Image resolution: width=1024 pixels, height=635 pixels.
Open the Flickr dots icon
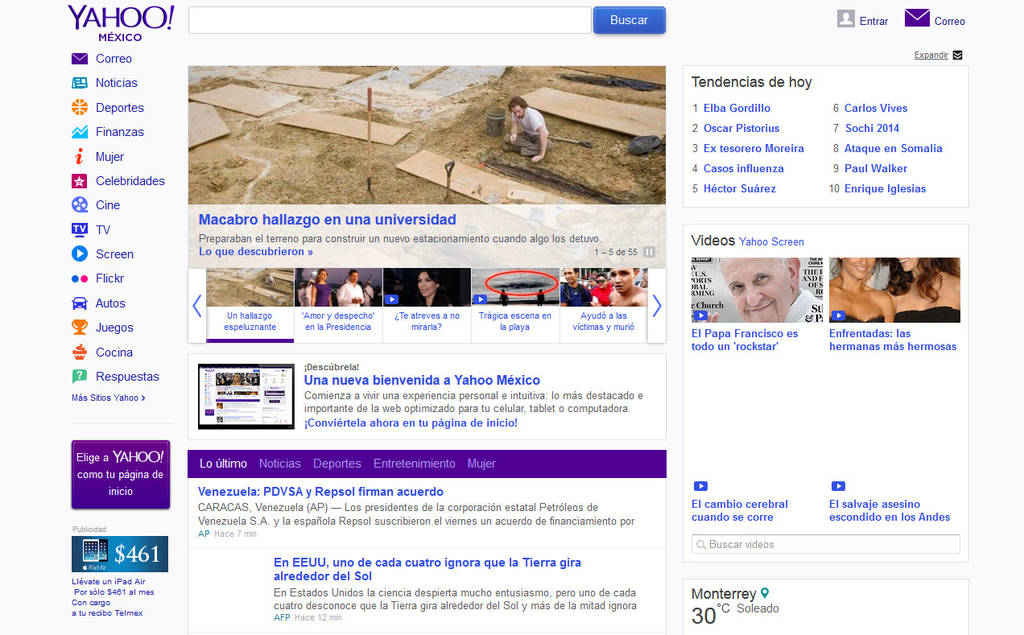point(79,279)
